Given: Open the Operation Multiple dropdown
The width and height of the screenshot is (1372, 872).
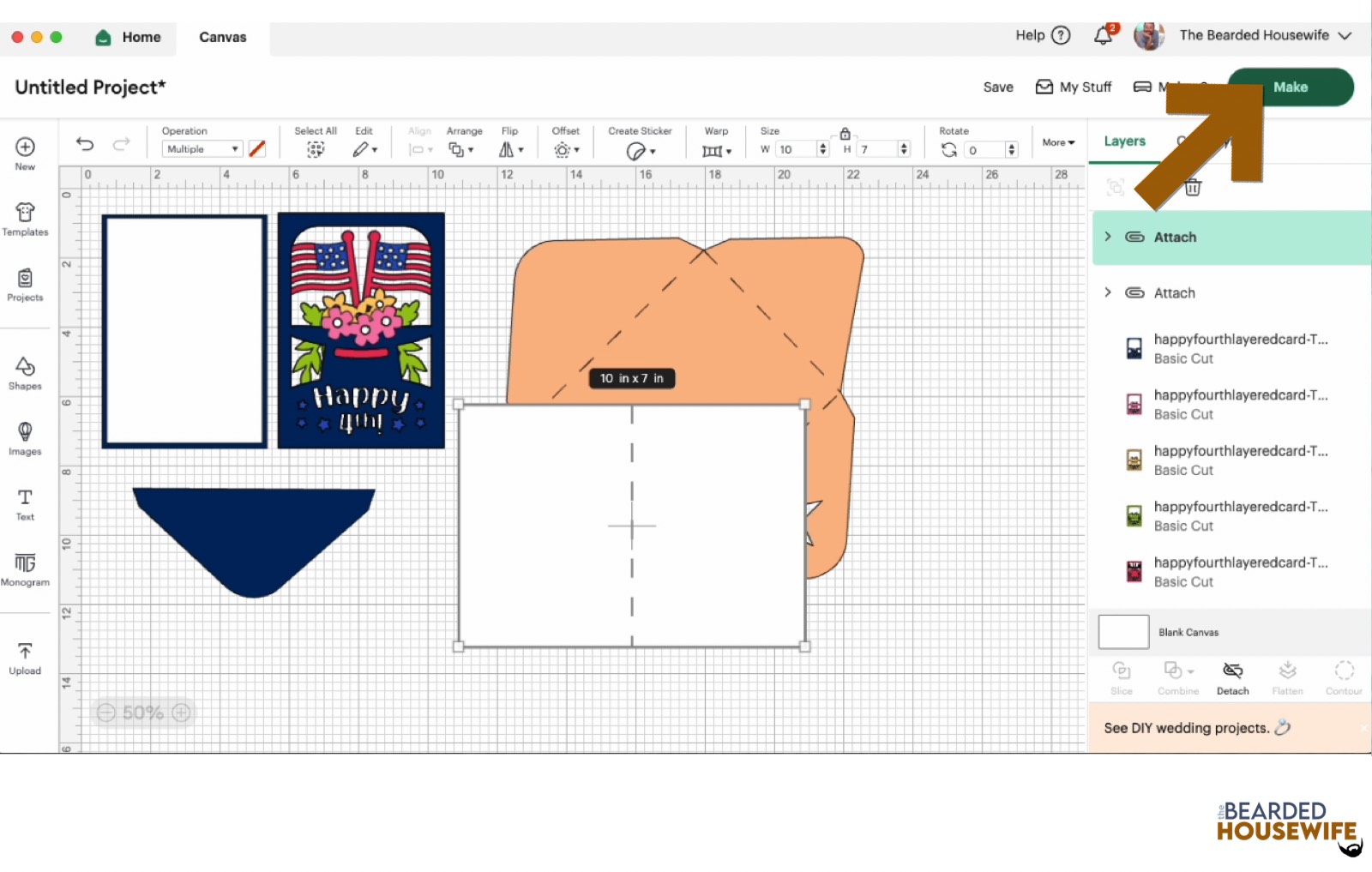Looking at the screenshot, I should point(202,149).
